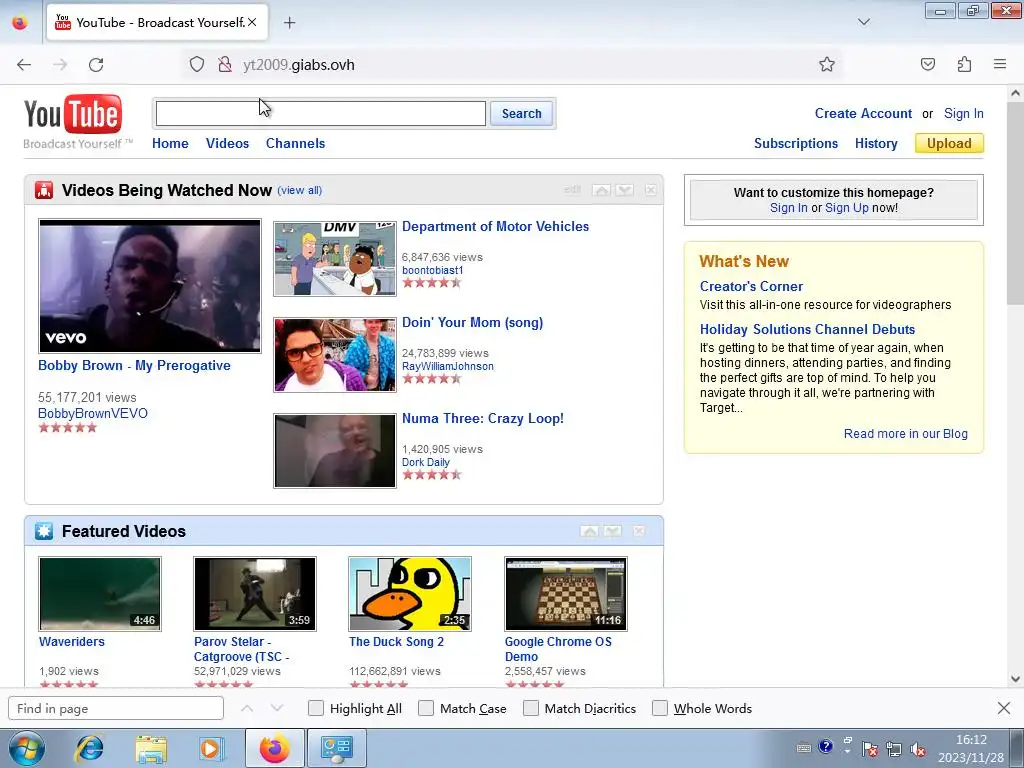
Task: Open Department of Motor Vehicles thumbnail
Action: click(334, 259)
